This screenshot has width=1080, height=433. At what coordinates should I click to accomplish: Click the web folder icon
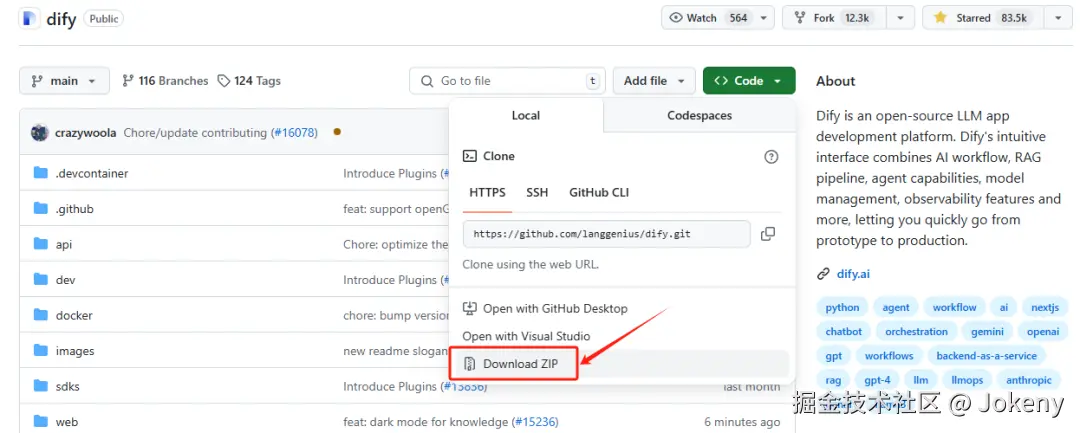tap(41, 421)
